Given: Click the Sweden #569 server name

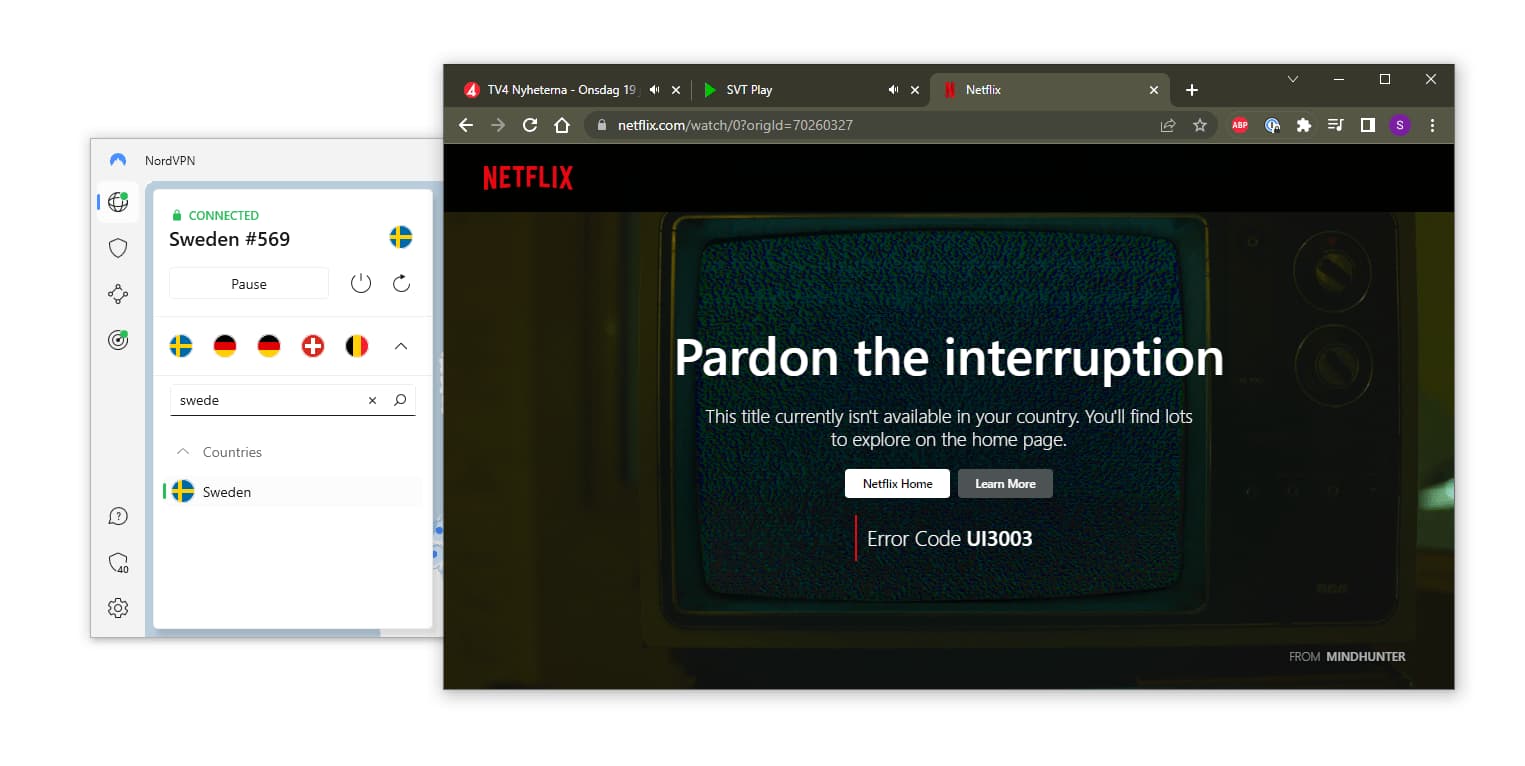Looking at the screenshot, I should point(229,239).
